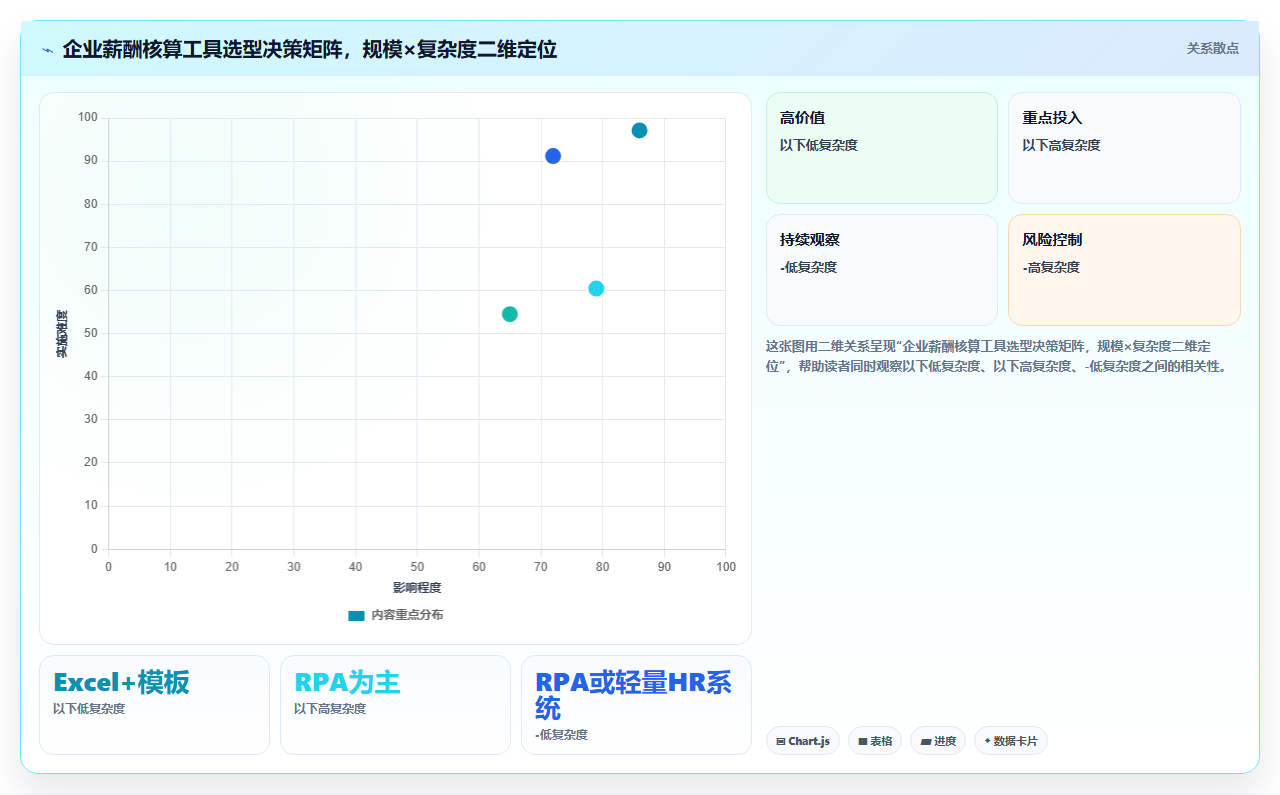Click the 表格 tag
1280x795 pixels.
pyautogui.click(x=875, y=741)
